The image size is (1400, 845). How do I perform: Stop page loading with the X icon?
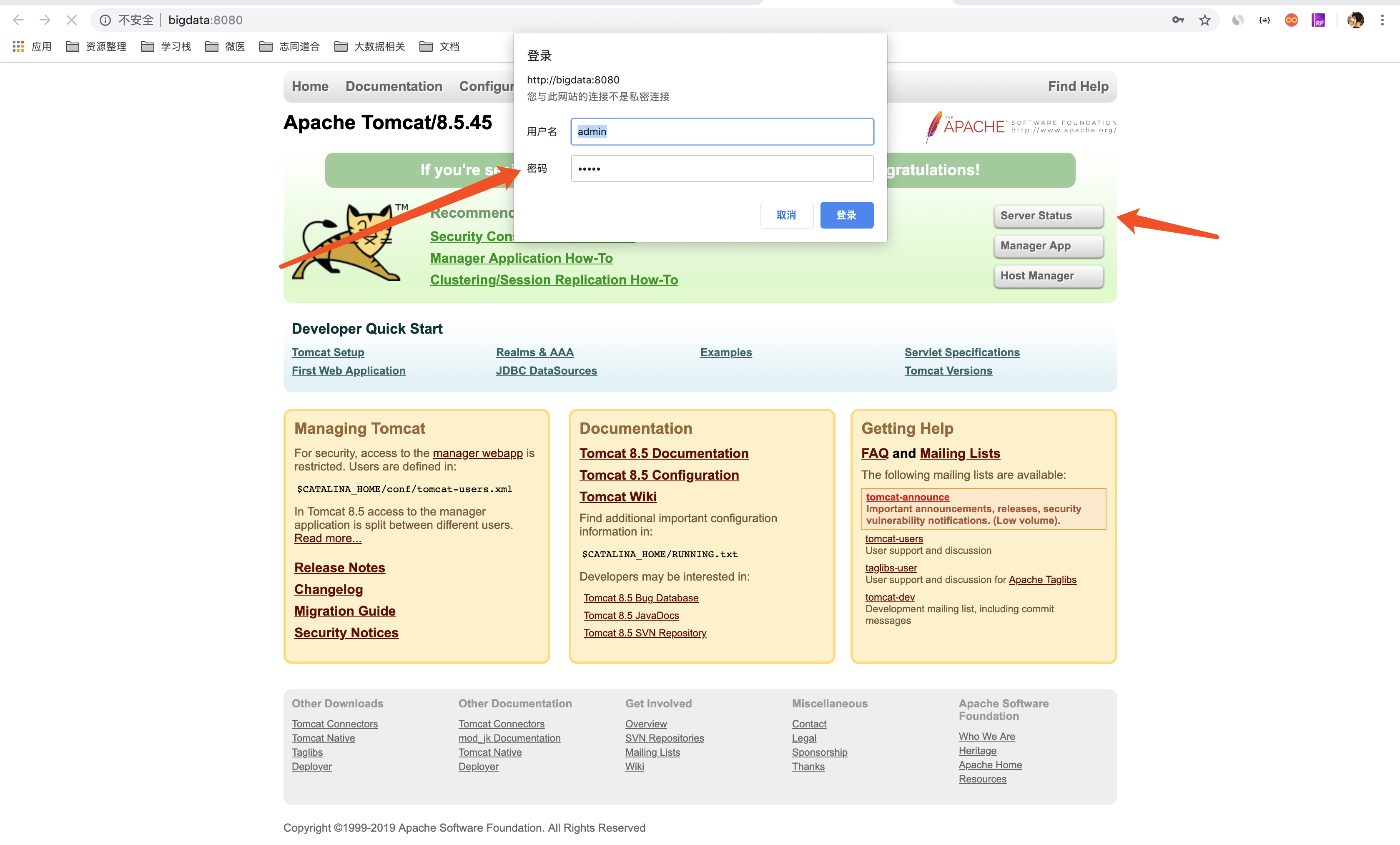pyautogui.click(x=72, y=20)
